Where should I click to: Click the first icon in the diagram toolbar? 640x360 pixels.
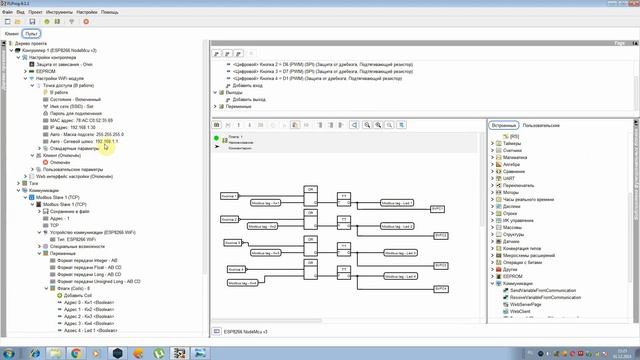coord(217,125)
